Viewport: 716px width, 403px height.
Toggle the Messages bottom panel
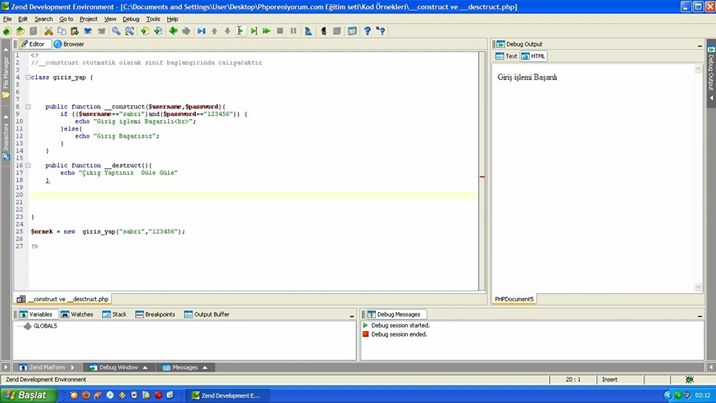pyautogui.click(x=185, y=367)
